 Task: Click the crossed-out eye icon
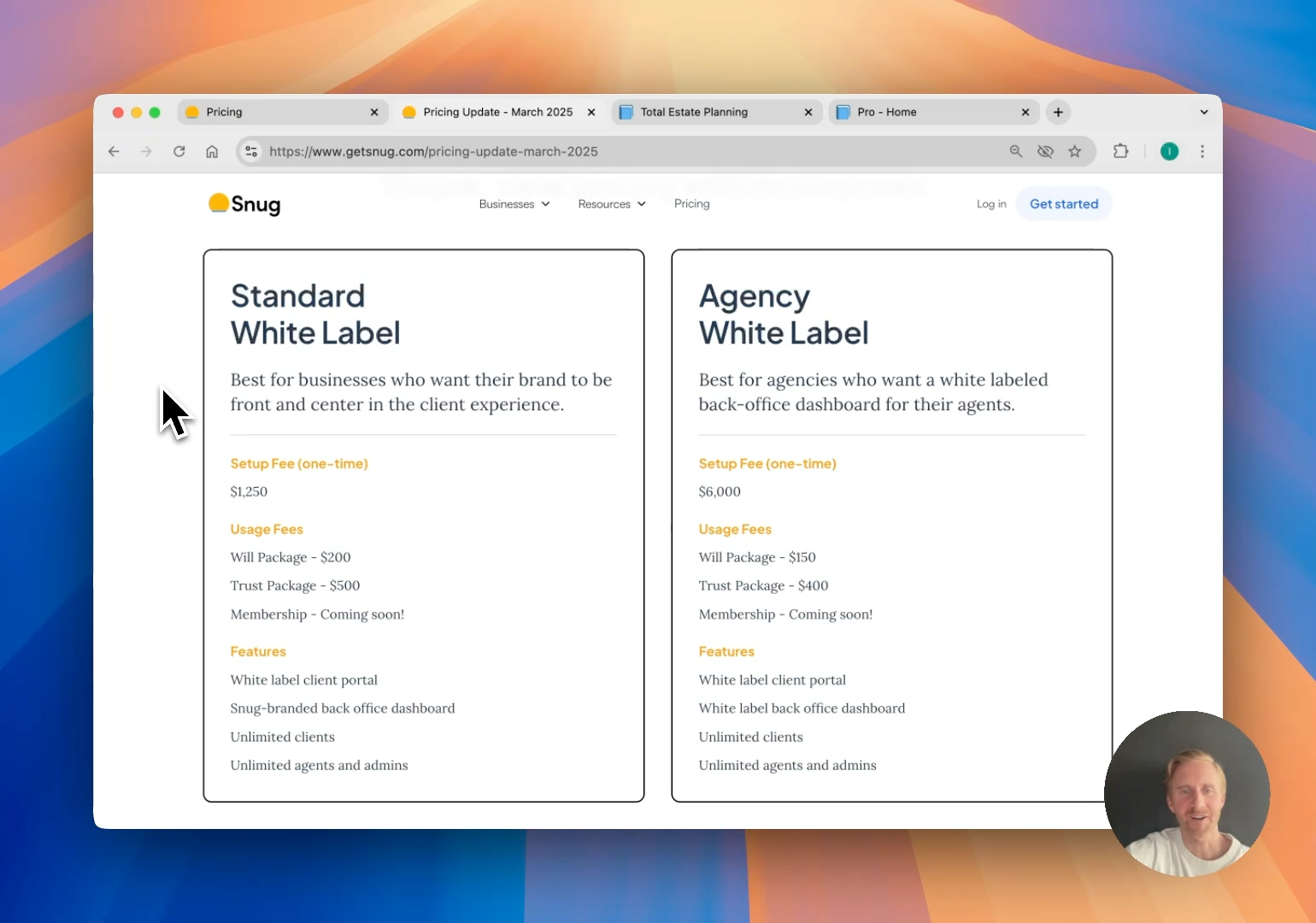1045,151
